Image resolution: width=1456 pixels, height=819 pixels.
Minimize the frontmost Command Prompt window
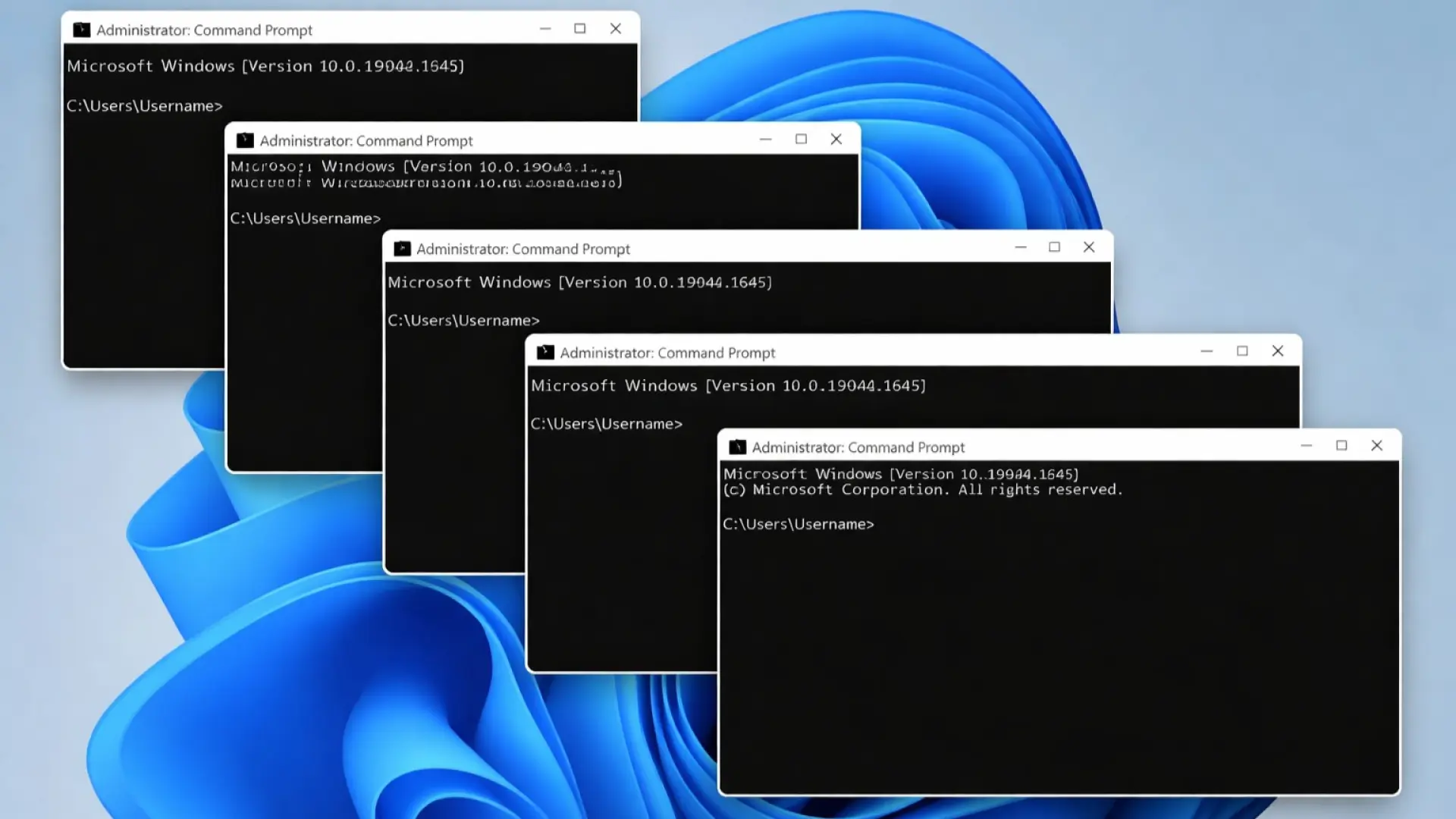click(1306, 446)
